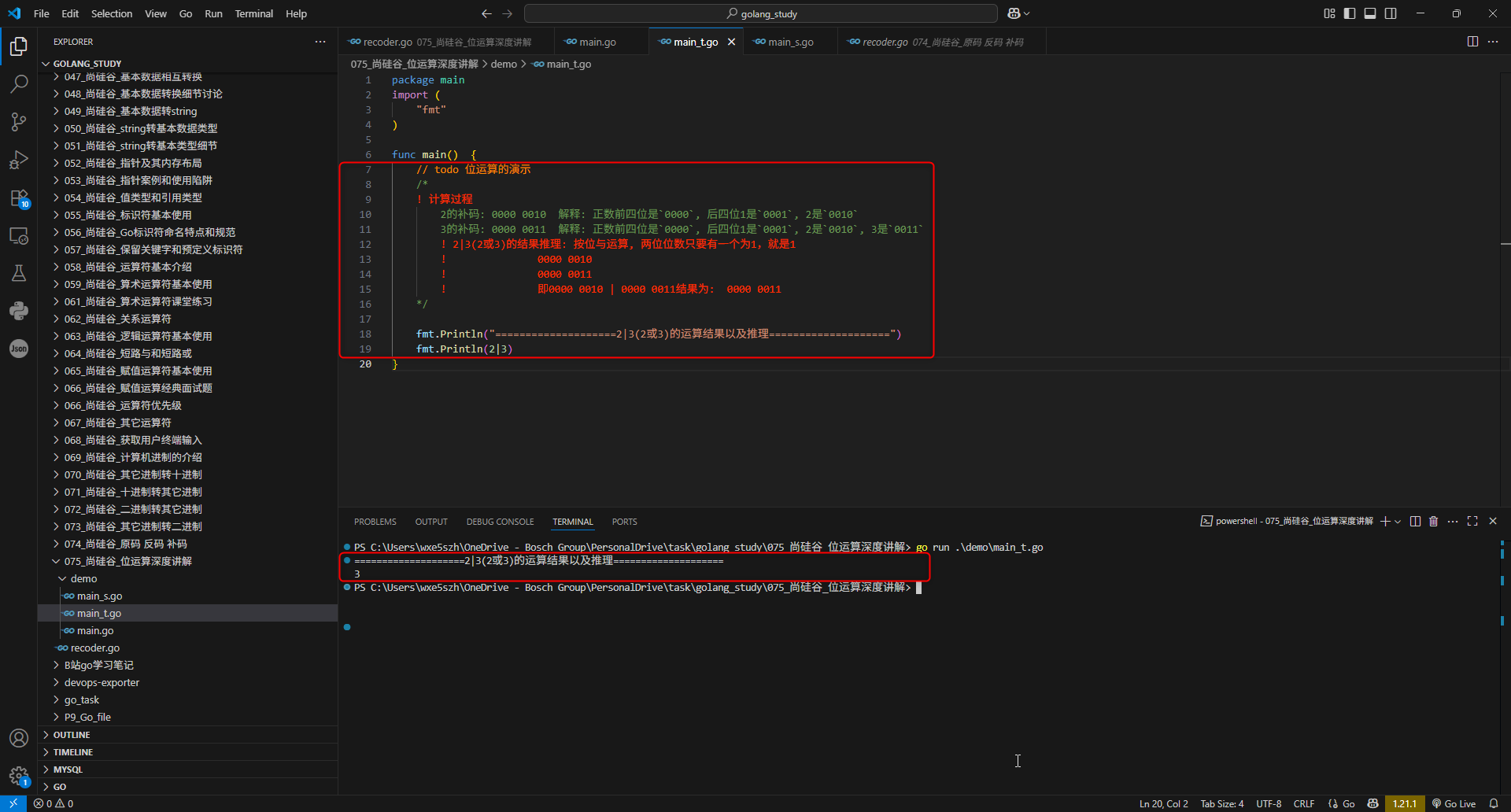The width and height of the screenshot is (1511, 812).
Task: Split the editor to the right
Action: coord(1472,42)
